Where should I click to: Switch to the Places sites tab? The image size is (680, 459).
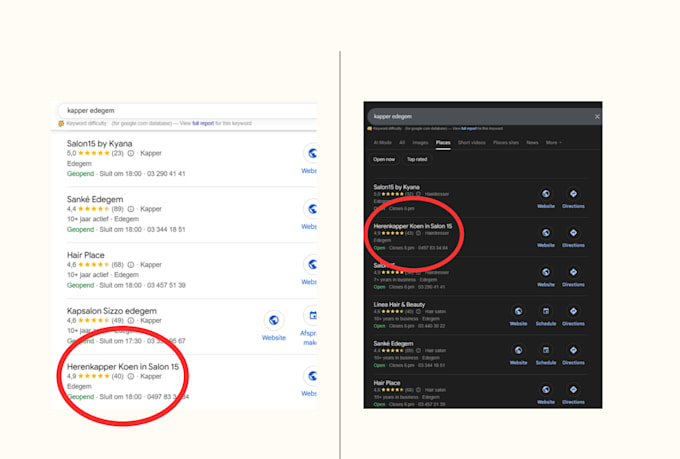point(506,142)
